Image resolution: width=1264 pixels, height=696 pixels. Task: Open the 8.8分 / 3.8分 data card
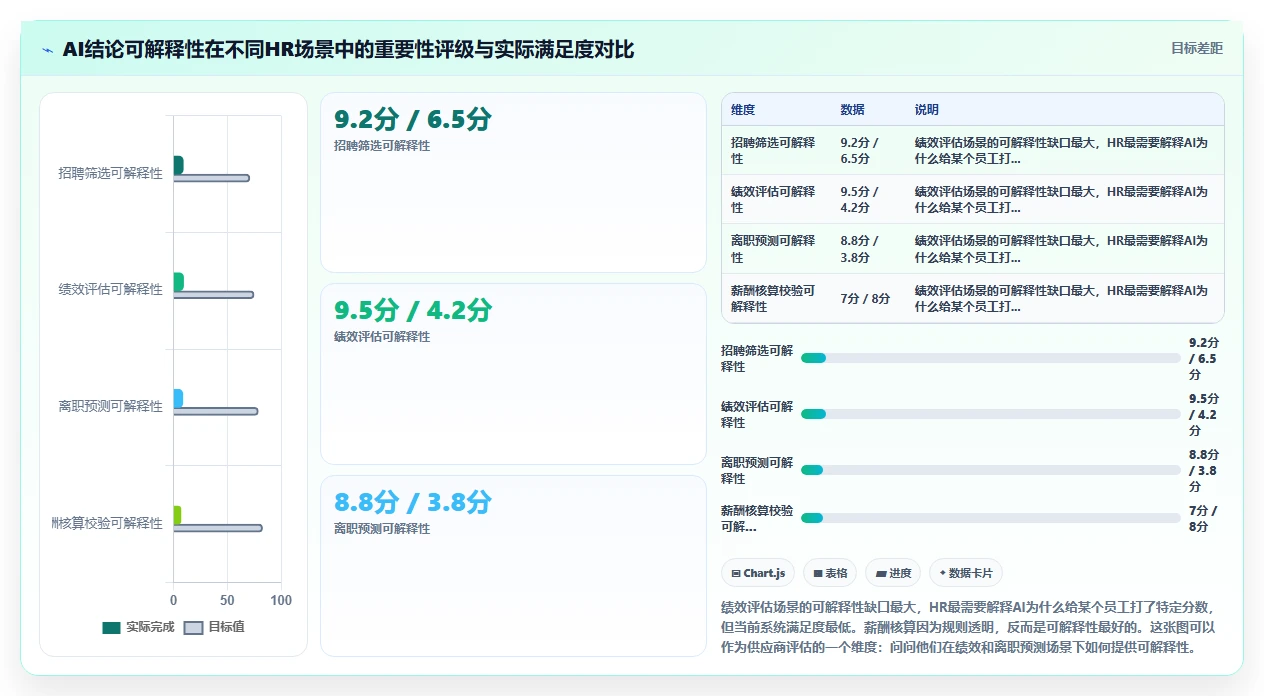click(513, 565)
